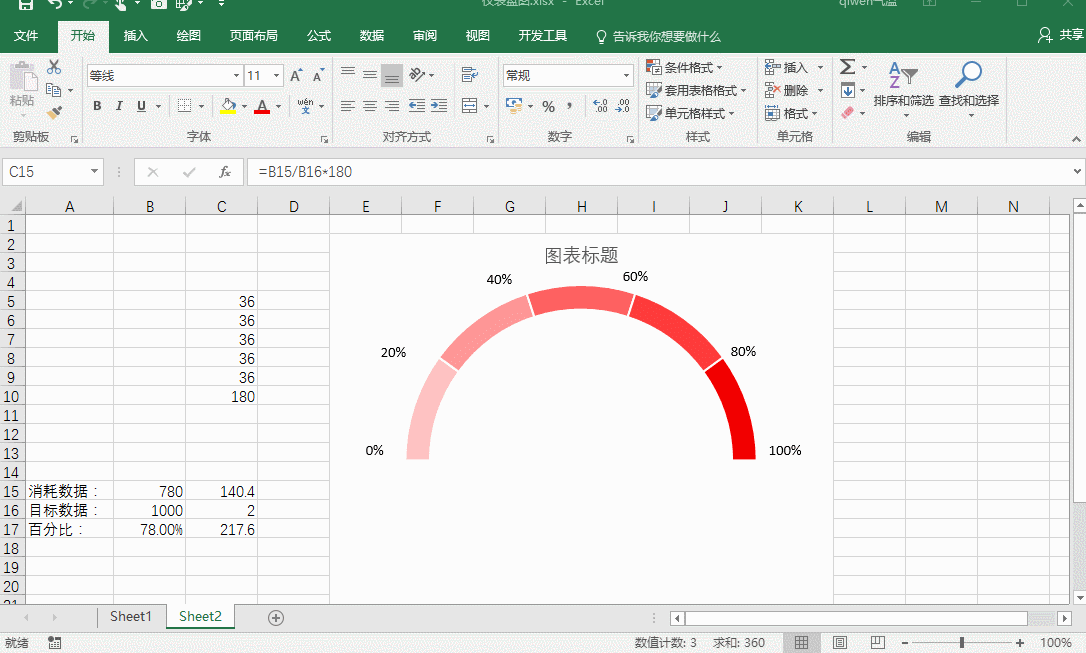The image size is (1086, 653).
Task: Click Tell Me search box 告诉我你想要做什么
Action: [x=658, y=36]
